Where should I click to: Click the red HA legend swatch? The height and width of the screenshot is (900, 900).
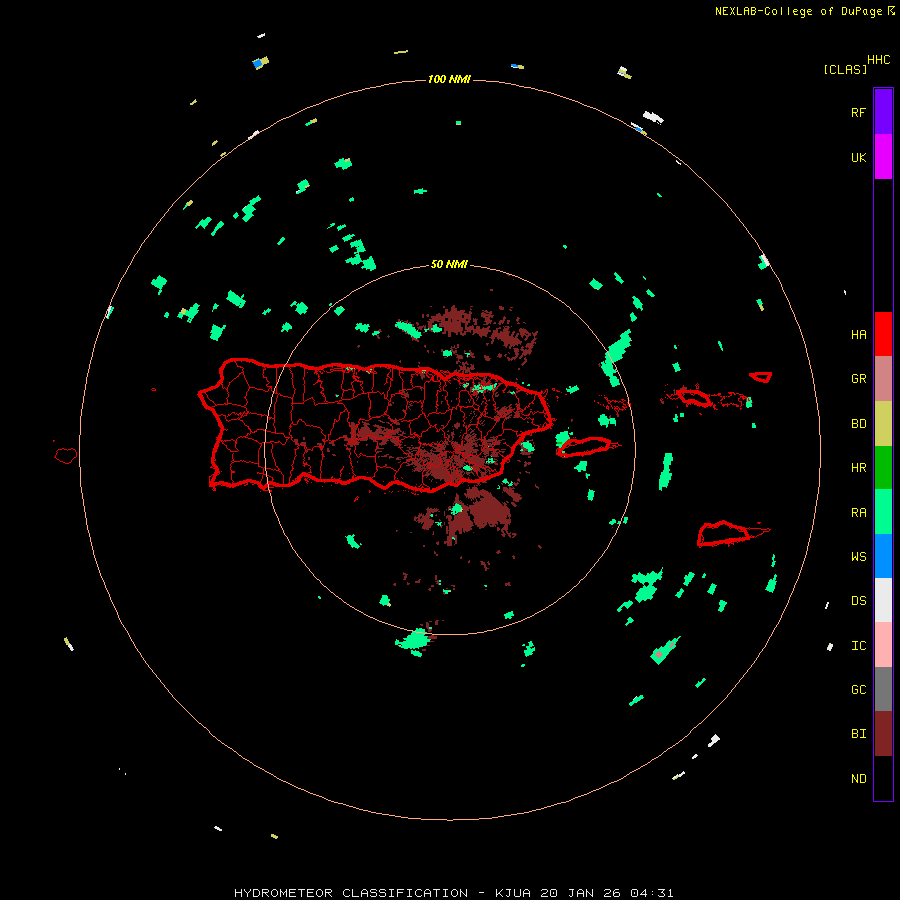[x=883, y=334]
